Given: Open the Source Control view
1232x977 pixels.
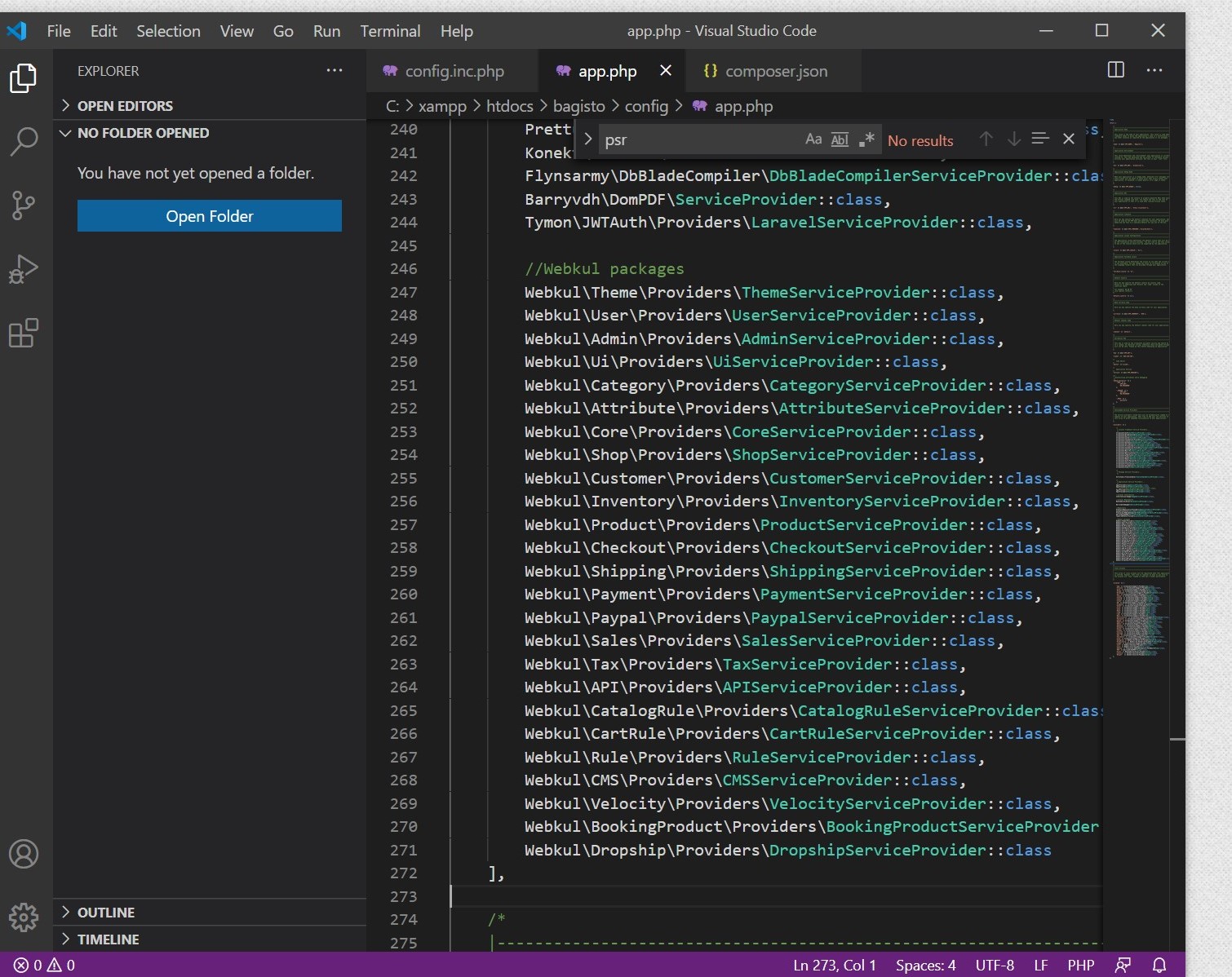Looking at the screenshot, I should click(x=24, y=205).
